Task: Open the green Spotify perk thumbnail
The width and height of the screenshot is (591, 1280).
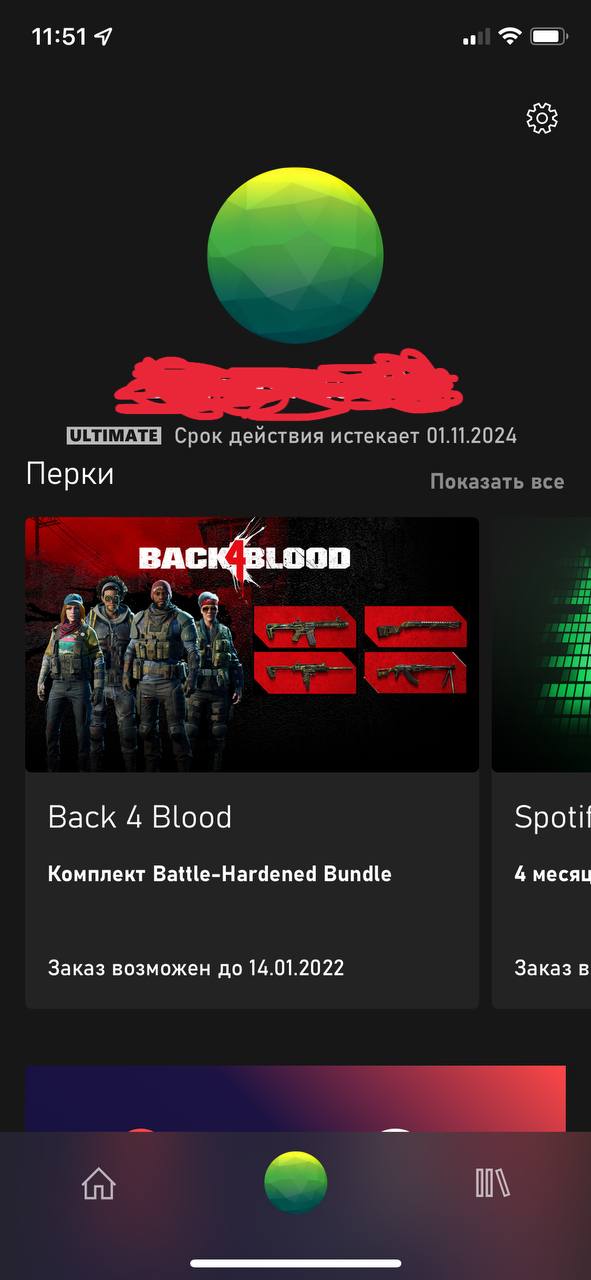Action: pos(541,644)
